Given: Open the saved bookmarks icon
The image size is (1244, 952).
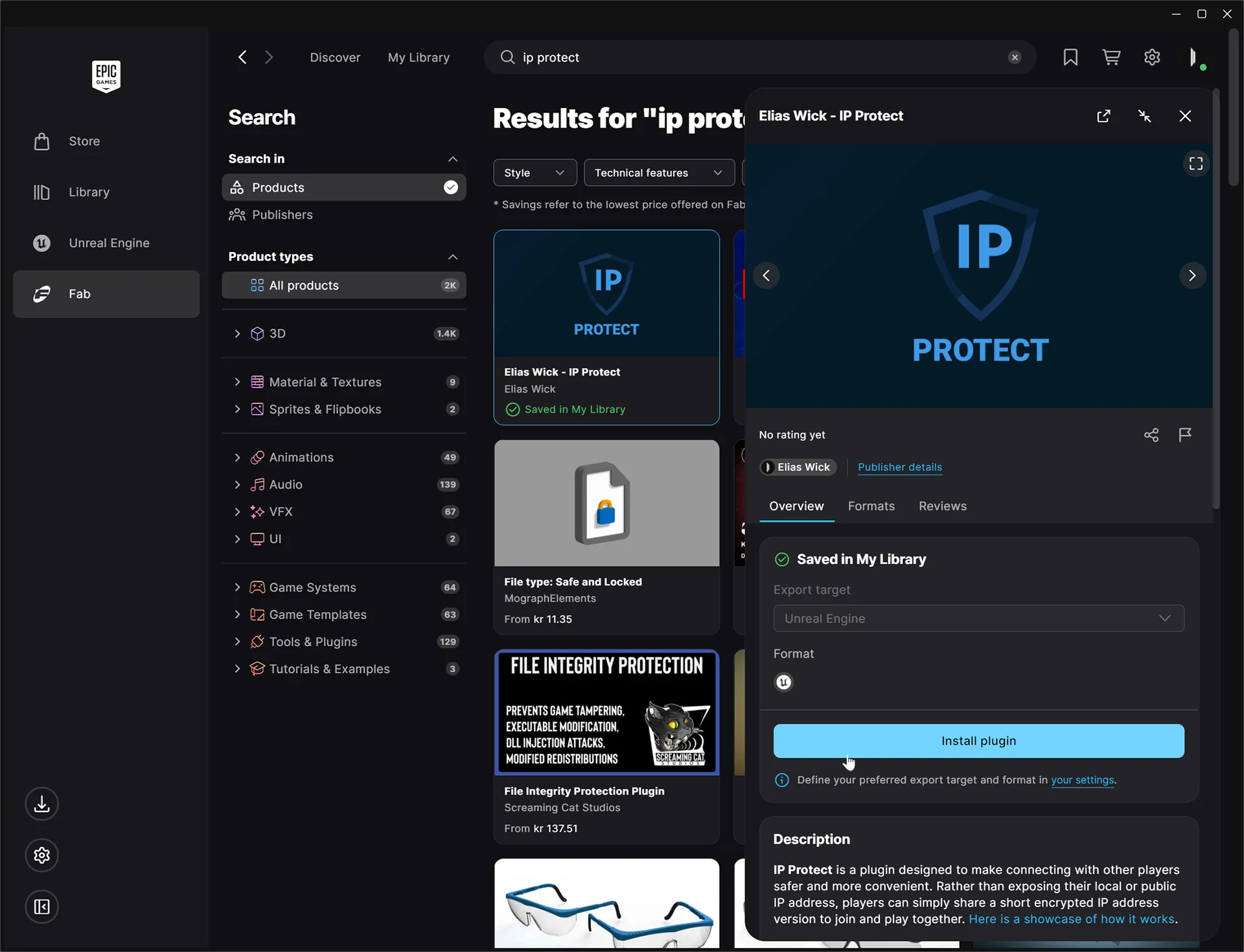Looking at the screenshot, I should tap(1070, 58).
